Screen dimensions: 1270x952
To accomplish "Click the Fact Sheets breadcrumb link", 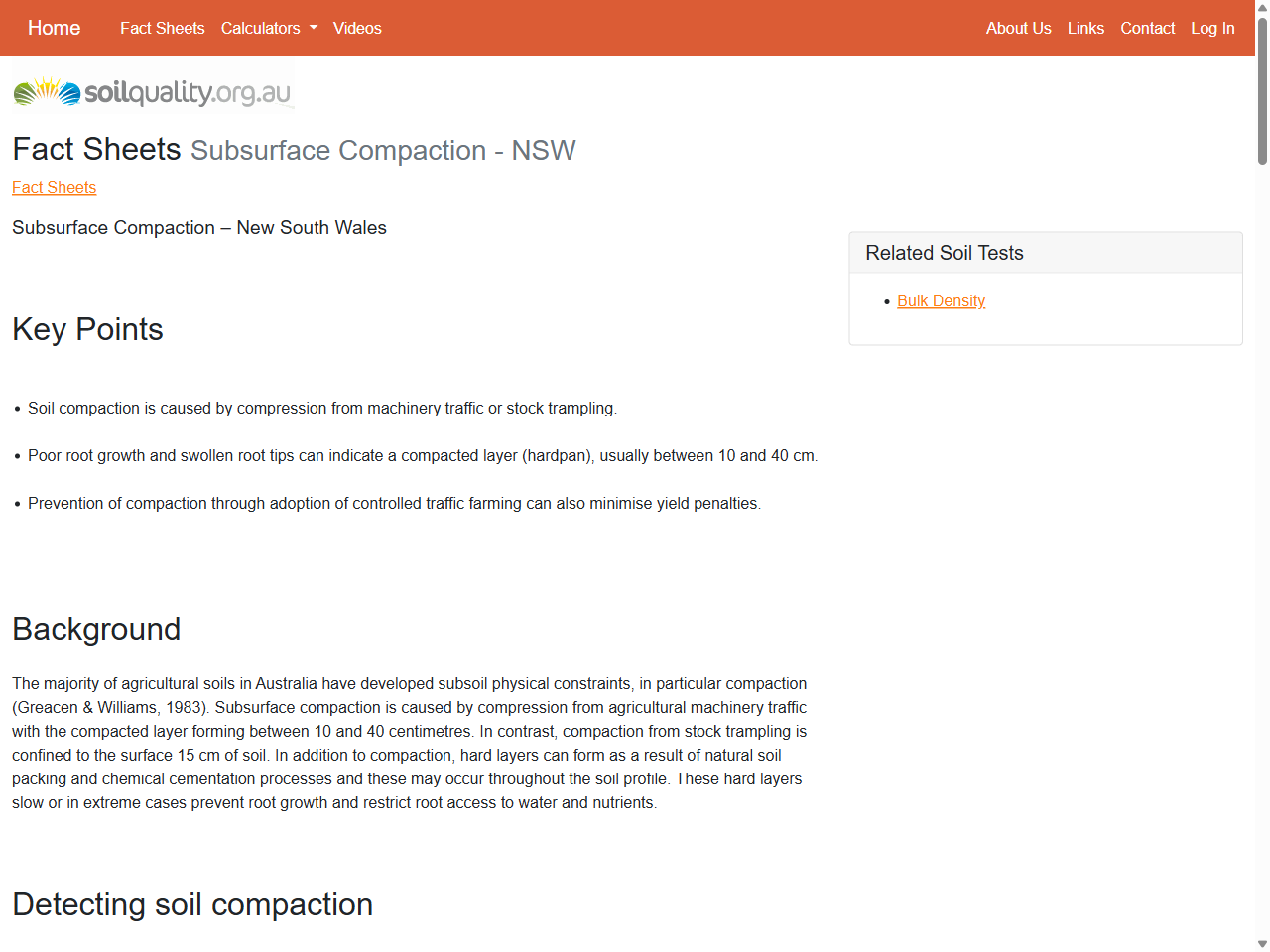I will [54, 187].
